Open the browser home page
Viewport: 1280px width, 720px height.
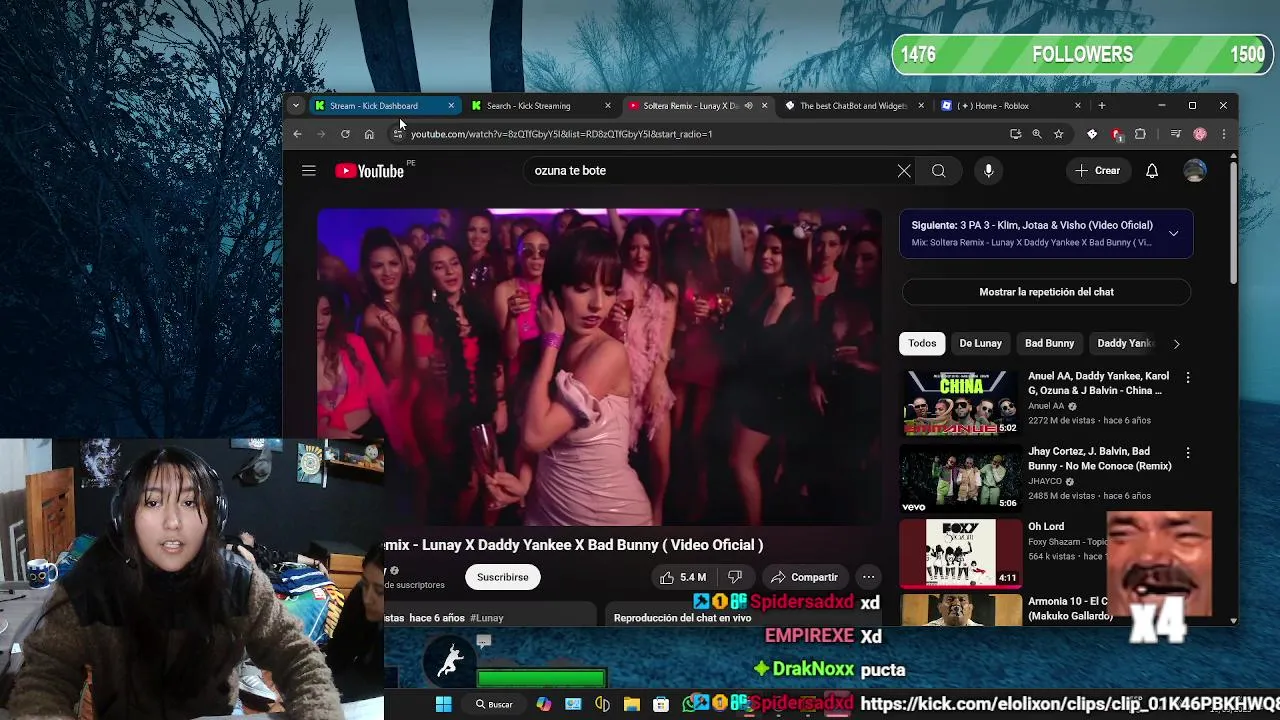click(x=369, y=134)
